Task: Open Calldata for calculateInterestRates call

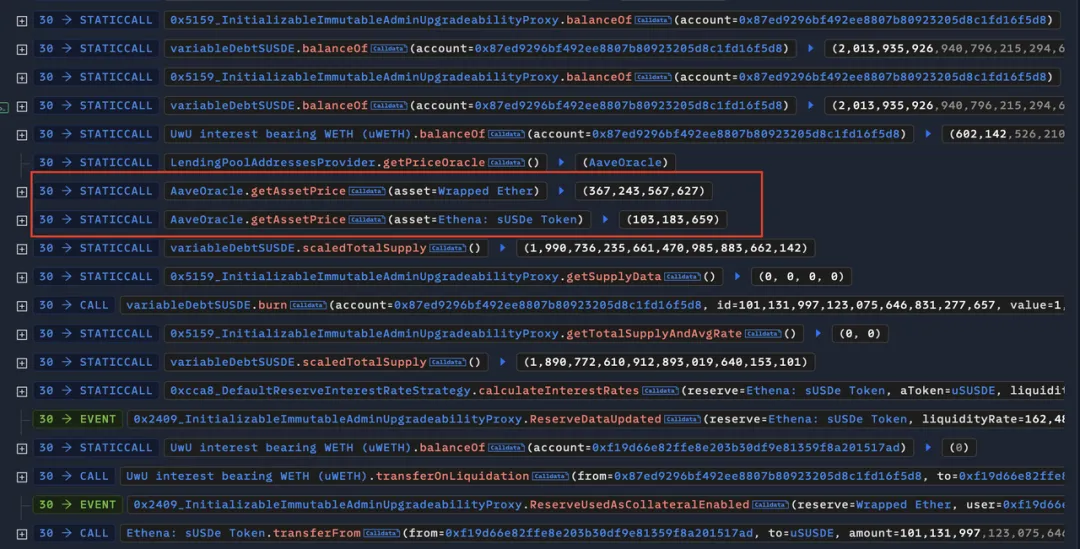Action: (x=660, y=391)
